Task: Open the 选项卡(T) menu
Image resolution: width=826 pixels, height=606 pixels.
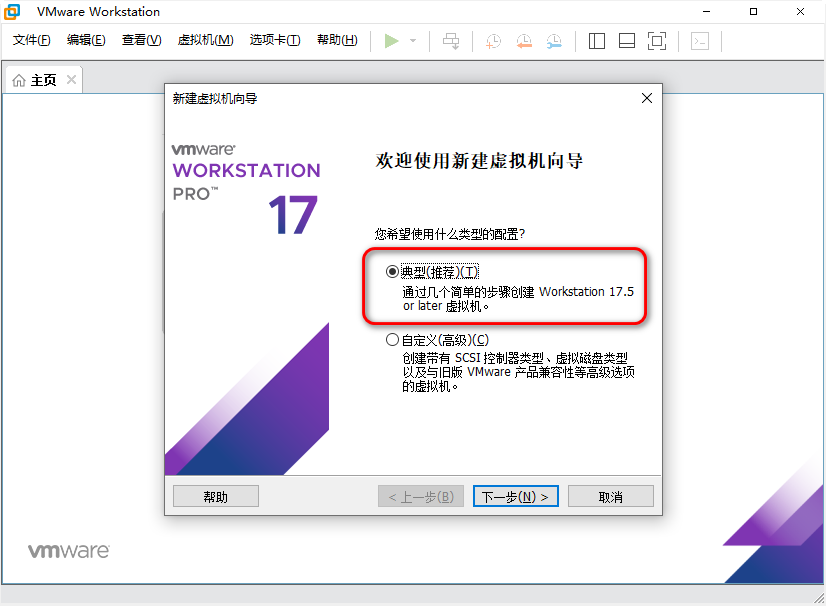Action: click(x=275, y=40)
